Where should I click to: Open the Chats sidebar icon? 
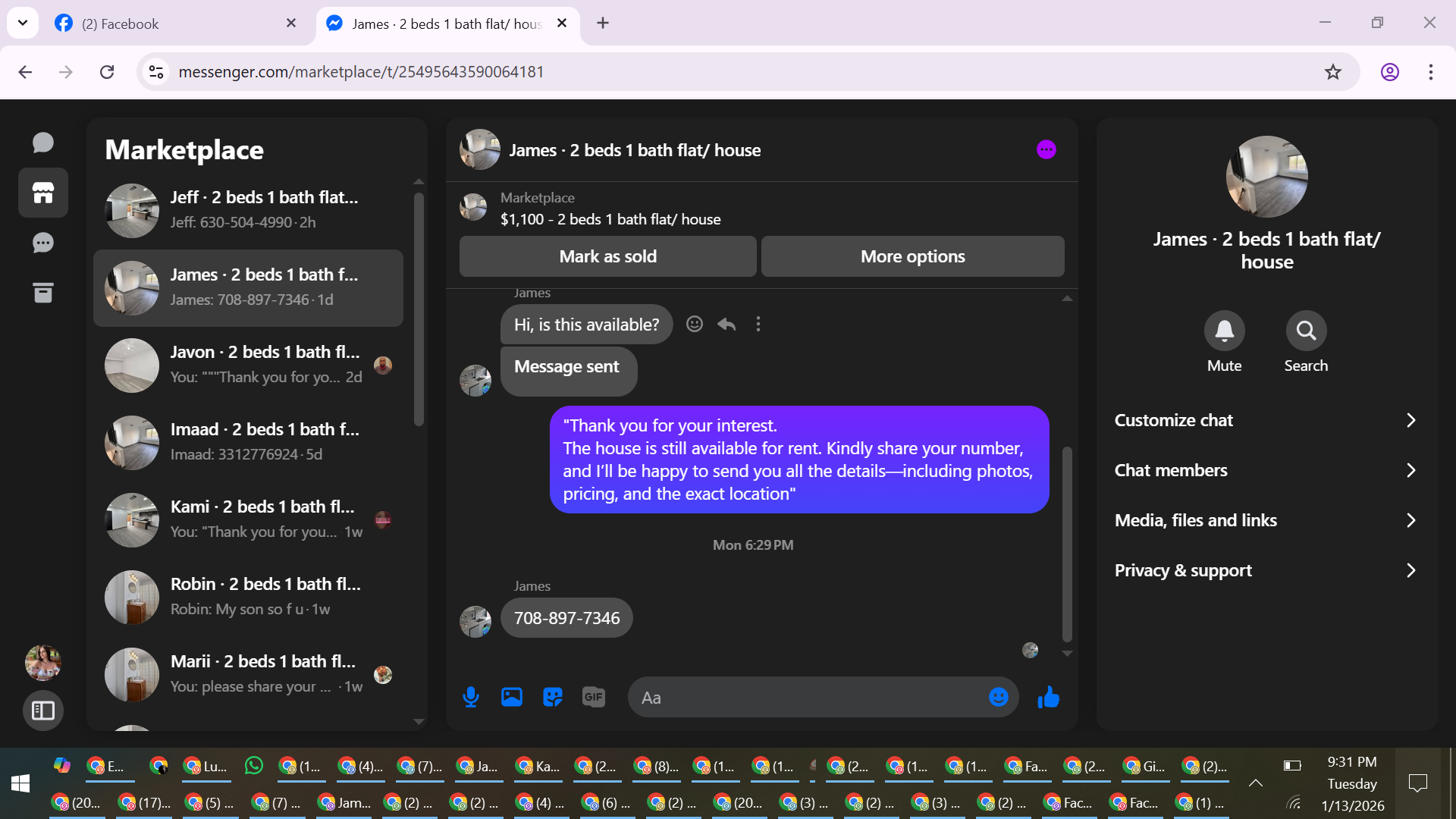point(43,143)
